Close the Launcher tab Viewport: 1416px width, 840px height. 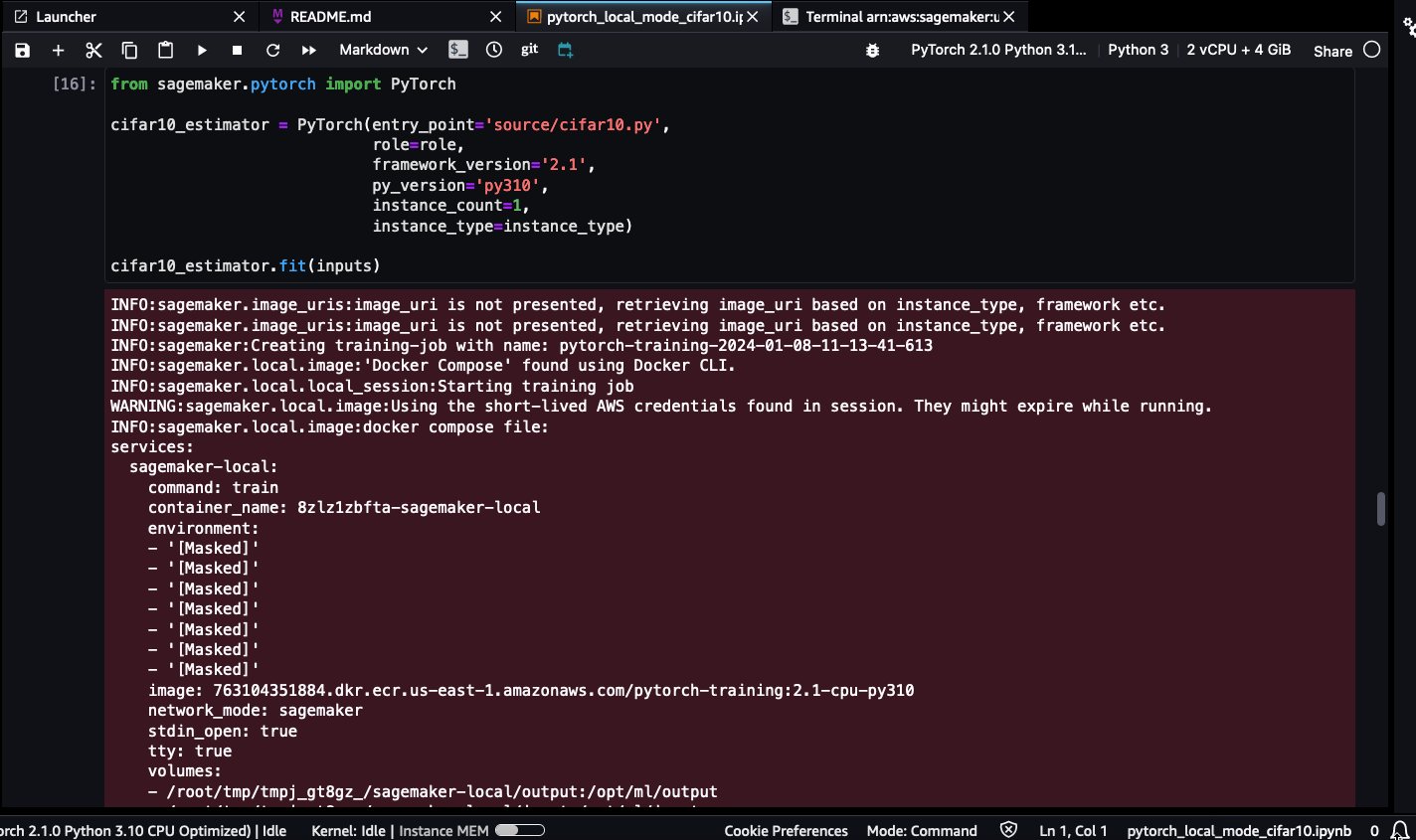pos(239,17)
